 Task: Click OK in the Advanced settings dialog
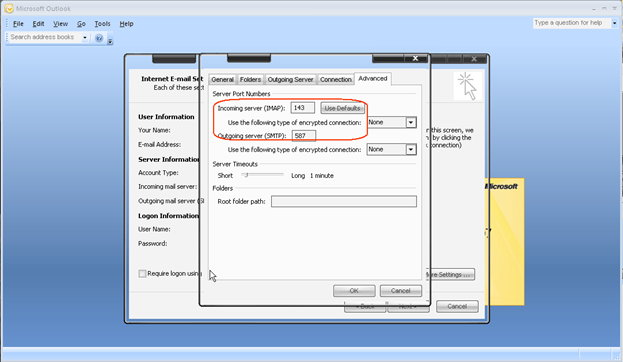point(354,291)
